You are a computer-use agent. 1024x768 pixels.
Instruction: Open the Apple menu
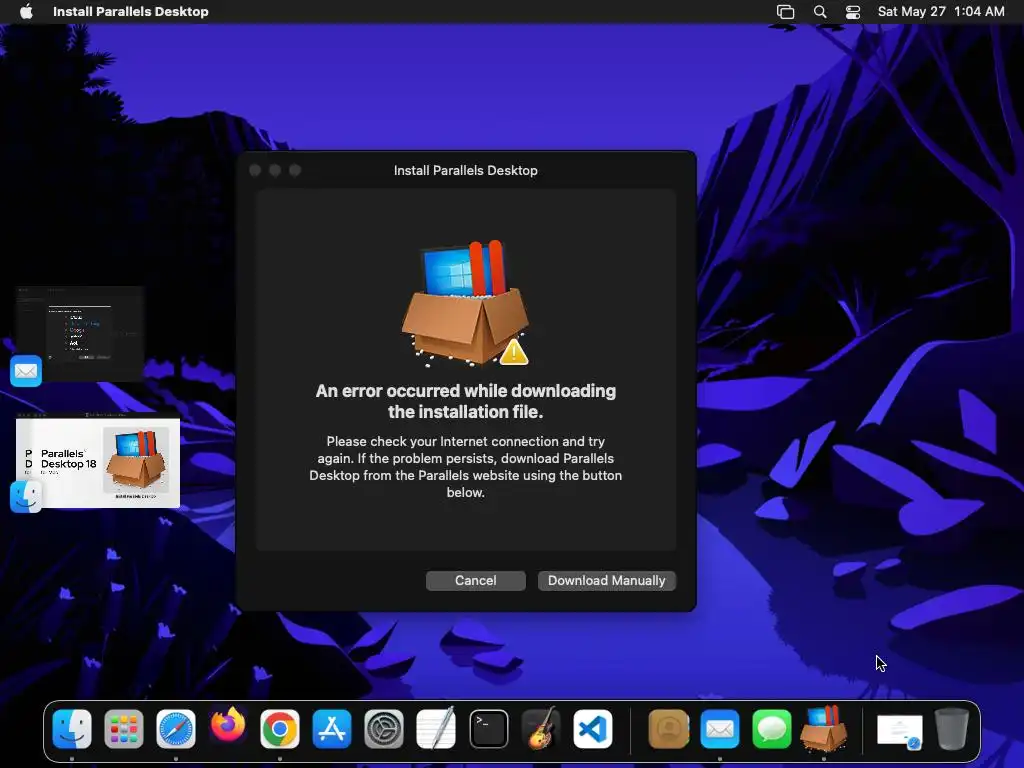coord(26,12)
